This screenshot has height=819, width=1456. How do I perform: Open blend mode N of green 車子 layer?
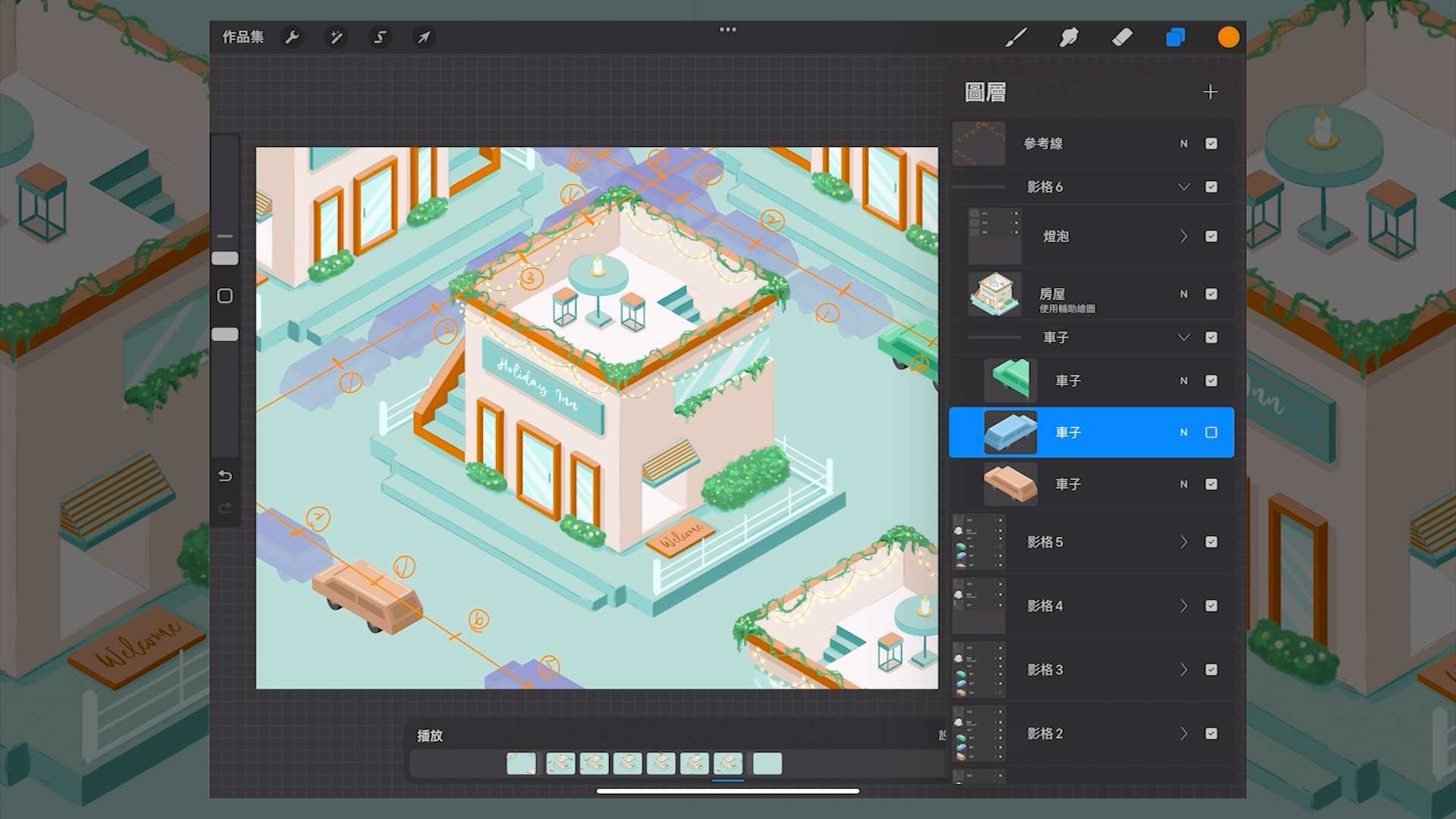click(1184, 381)
